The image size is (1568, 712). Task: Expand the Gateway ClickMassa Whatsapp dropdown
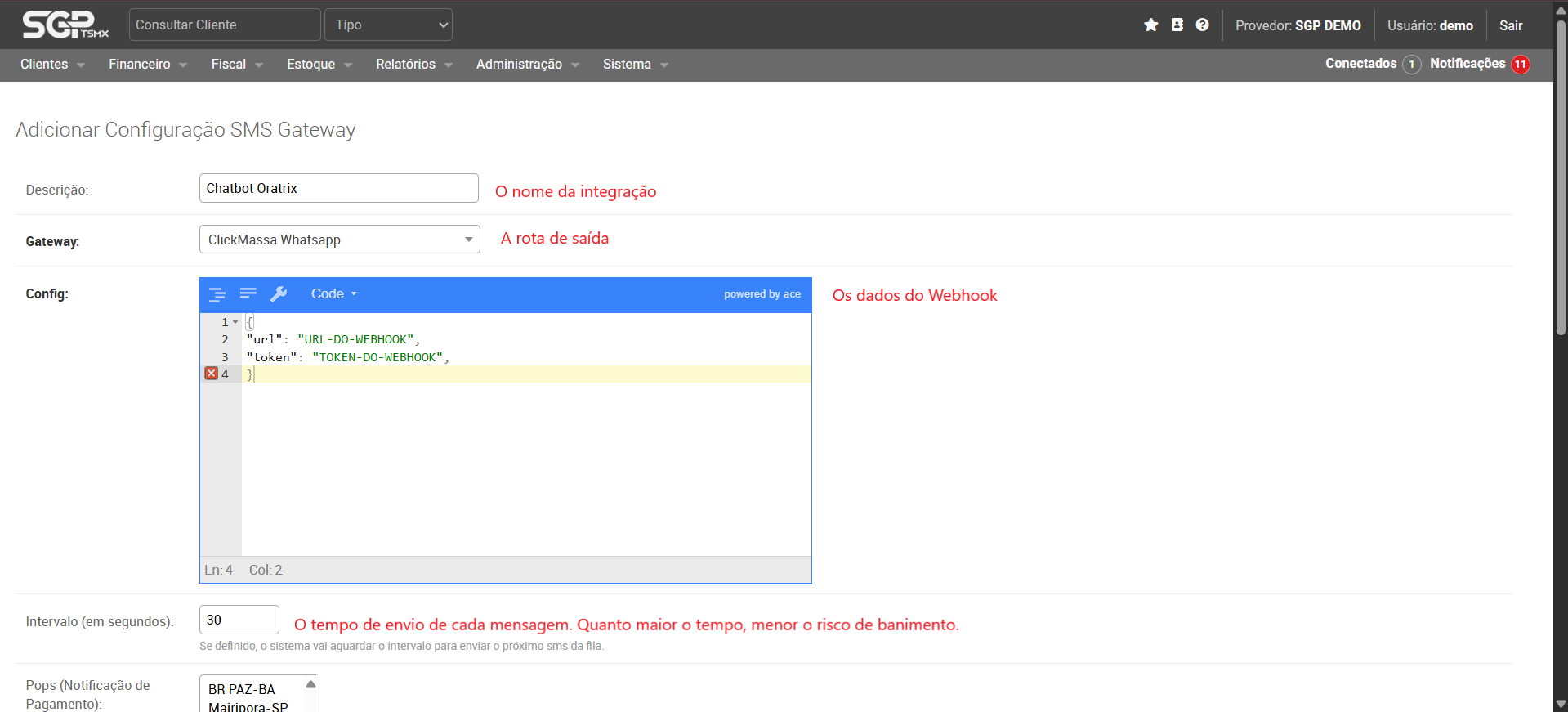pyautogui.click(x=339, y=240)
